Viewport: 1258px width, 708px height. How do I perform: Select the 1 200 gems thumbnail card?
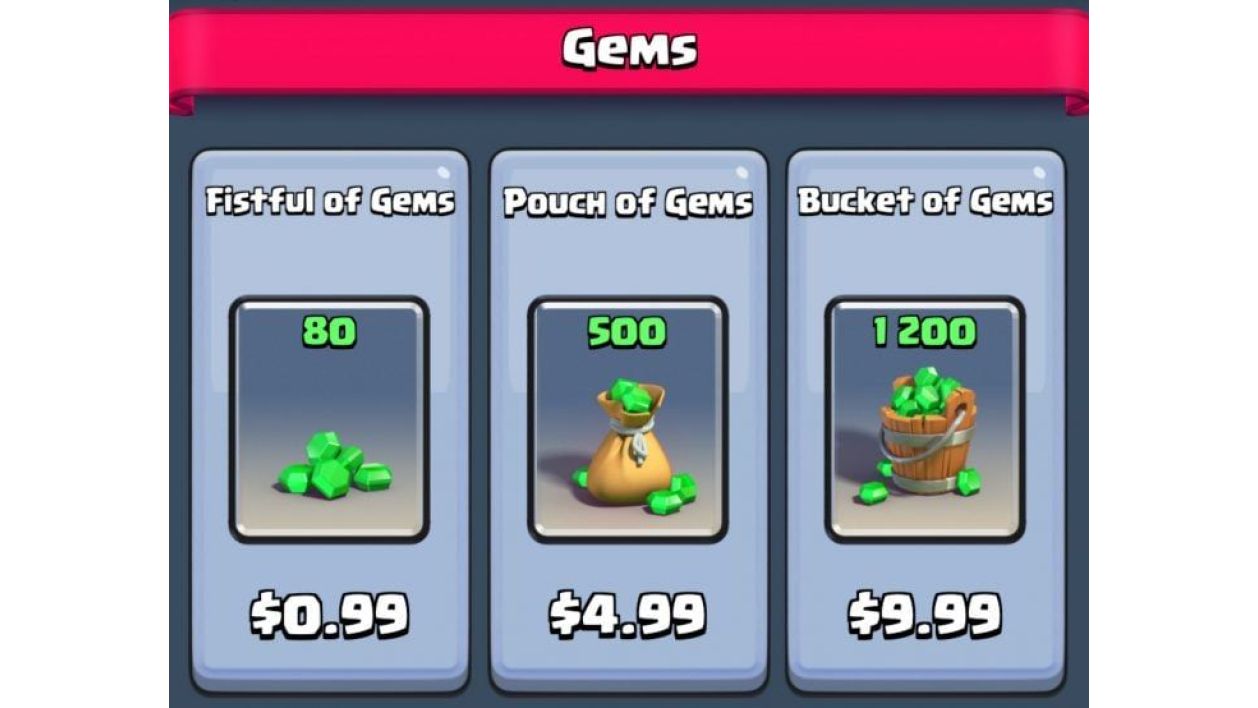coord(925,420)
